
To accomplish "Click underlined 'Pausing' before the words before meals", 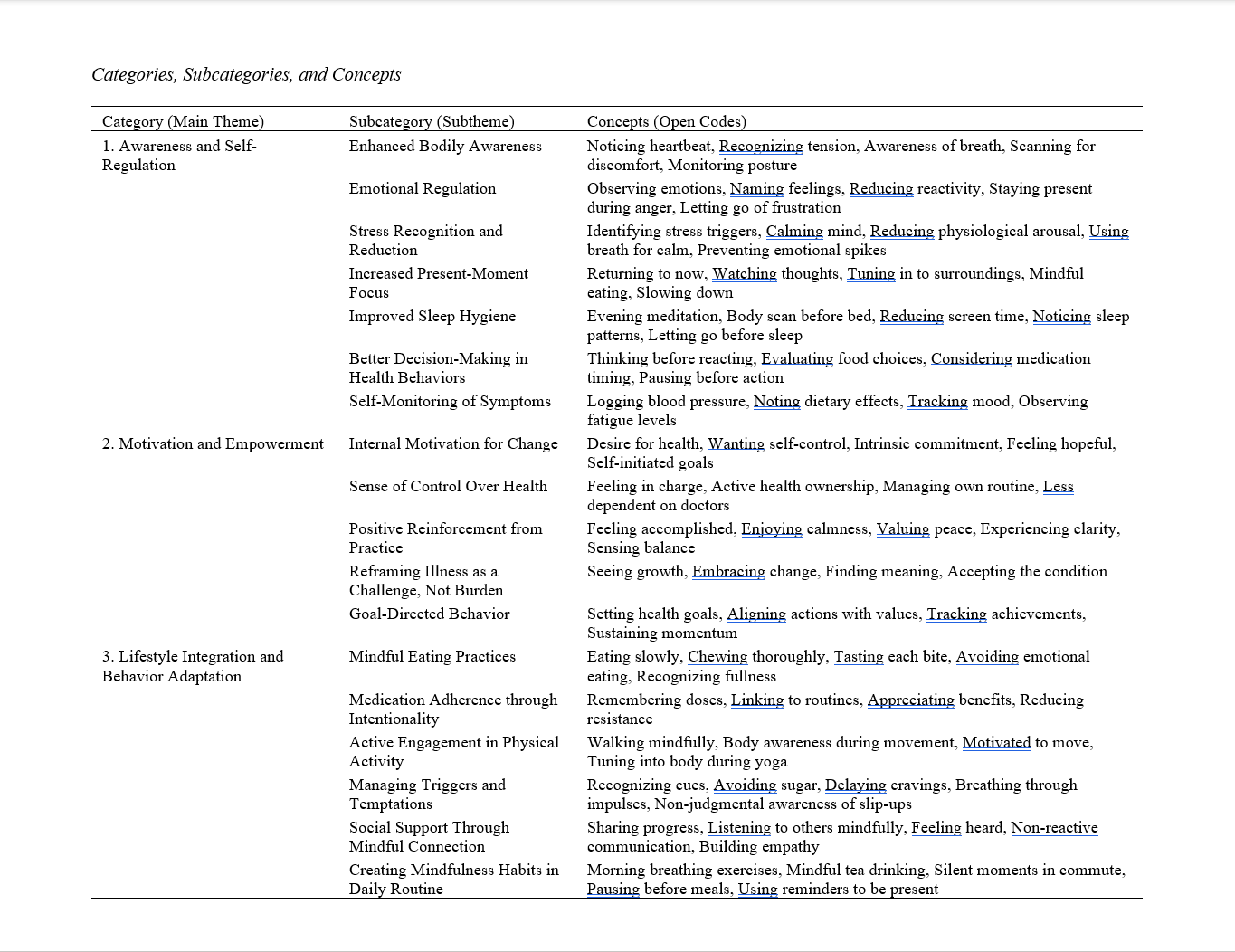I will coord(613,889).
